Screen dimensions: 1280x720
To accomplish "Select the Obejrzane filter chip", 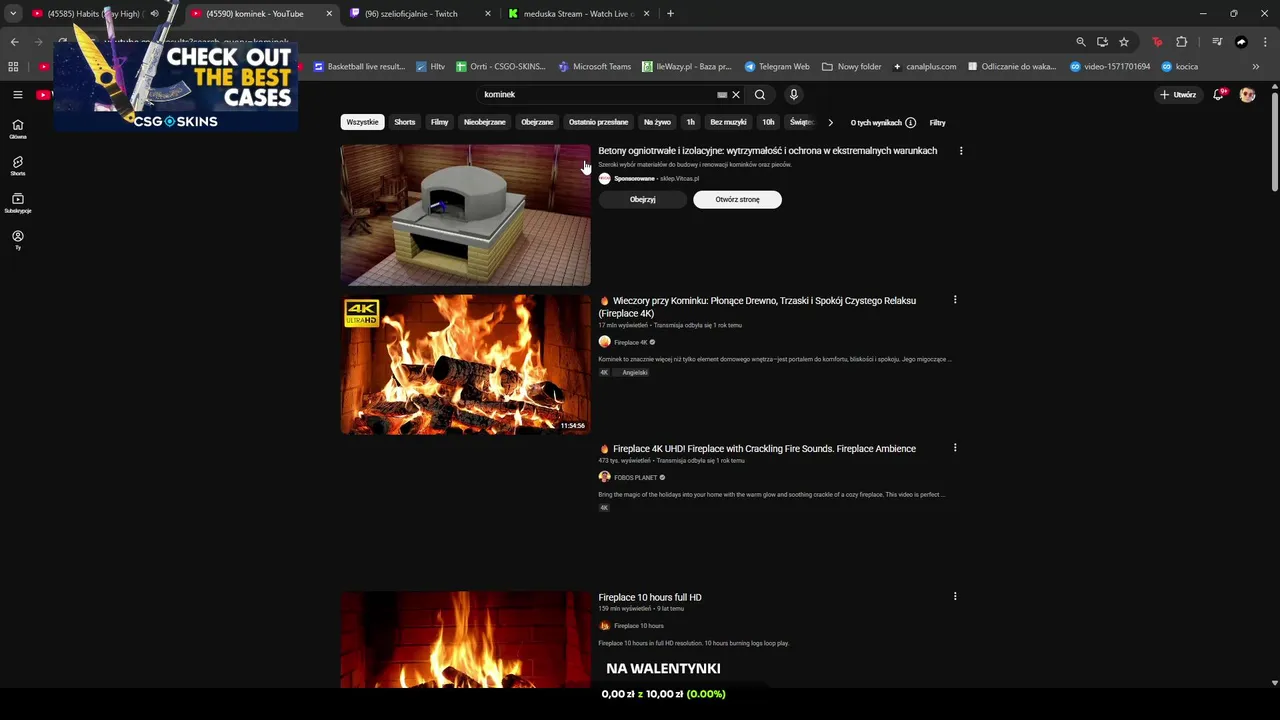I will click(537, 122).
